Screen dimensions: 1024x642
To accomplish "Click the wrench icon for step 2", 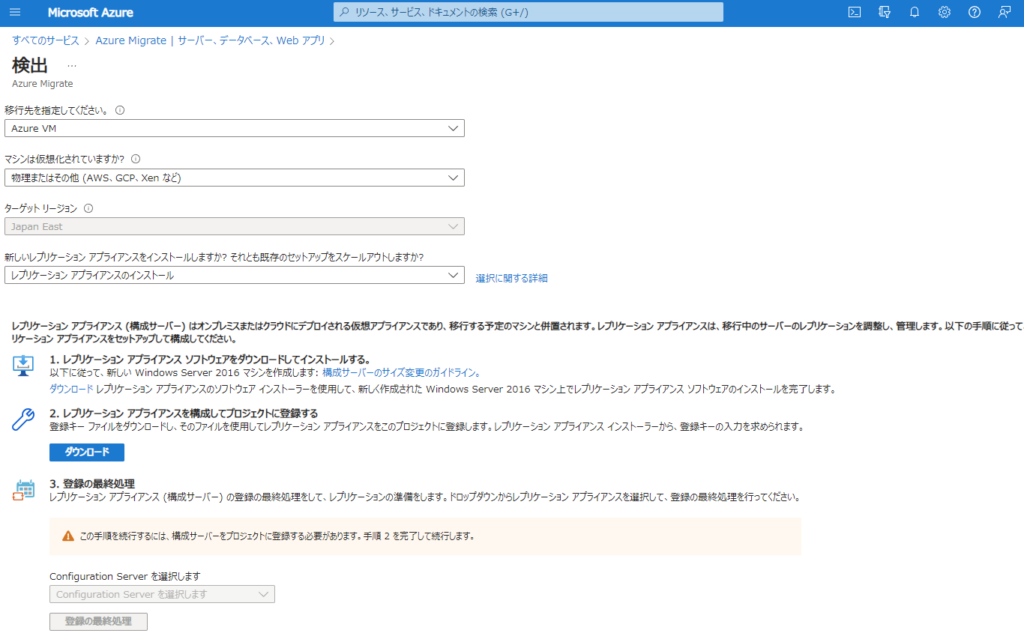I will click(x=24, y=419).
